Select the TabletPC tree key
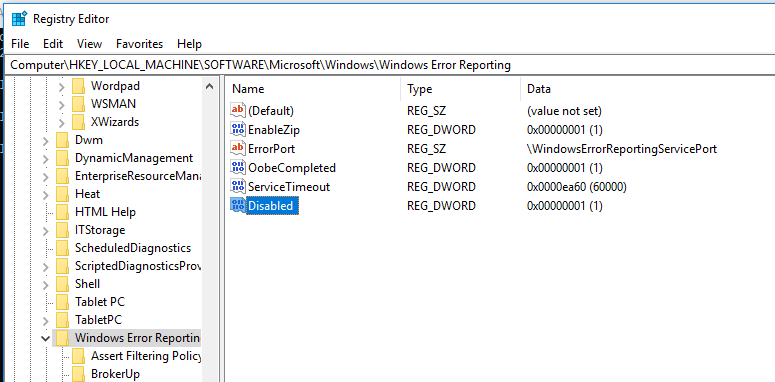This screenshot has width=775, height=382. click(98, 320)
